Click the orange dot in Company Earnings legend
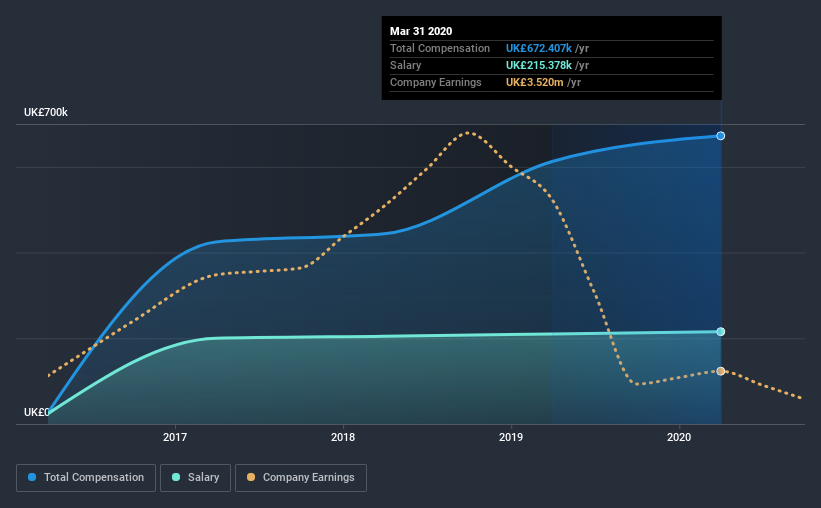This screenshot has height=508, width=821. click(251, 477)
